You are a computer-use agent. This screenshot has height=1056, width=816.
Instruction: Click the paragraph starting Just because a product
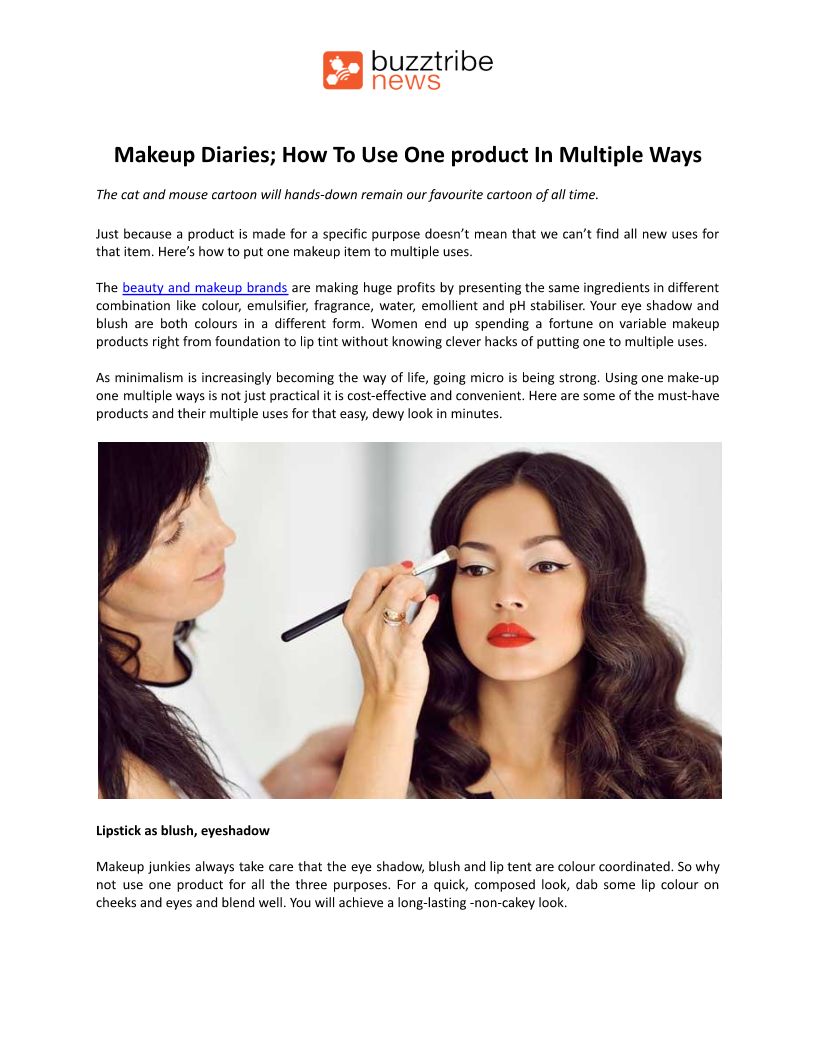tap(407, 242)
